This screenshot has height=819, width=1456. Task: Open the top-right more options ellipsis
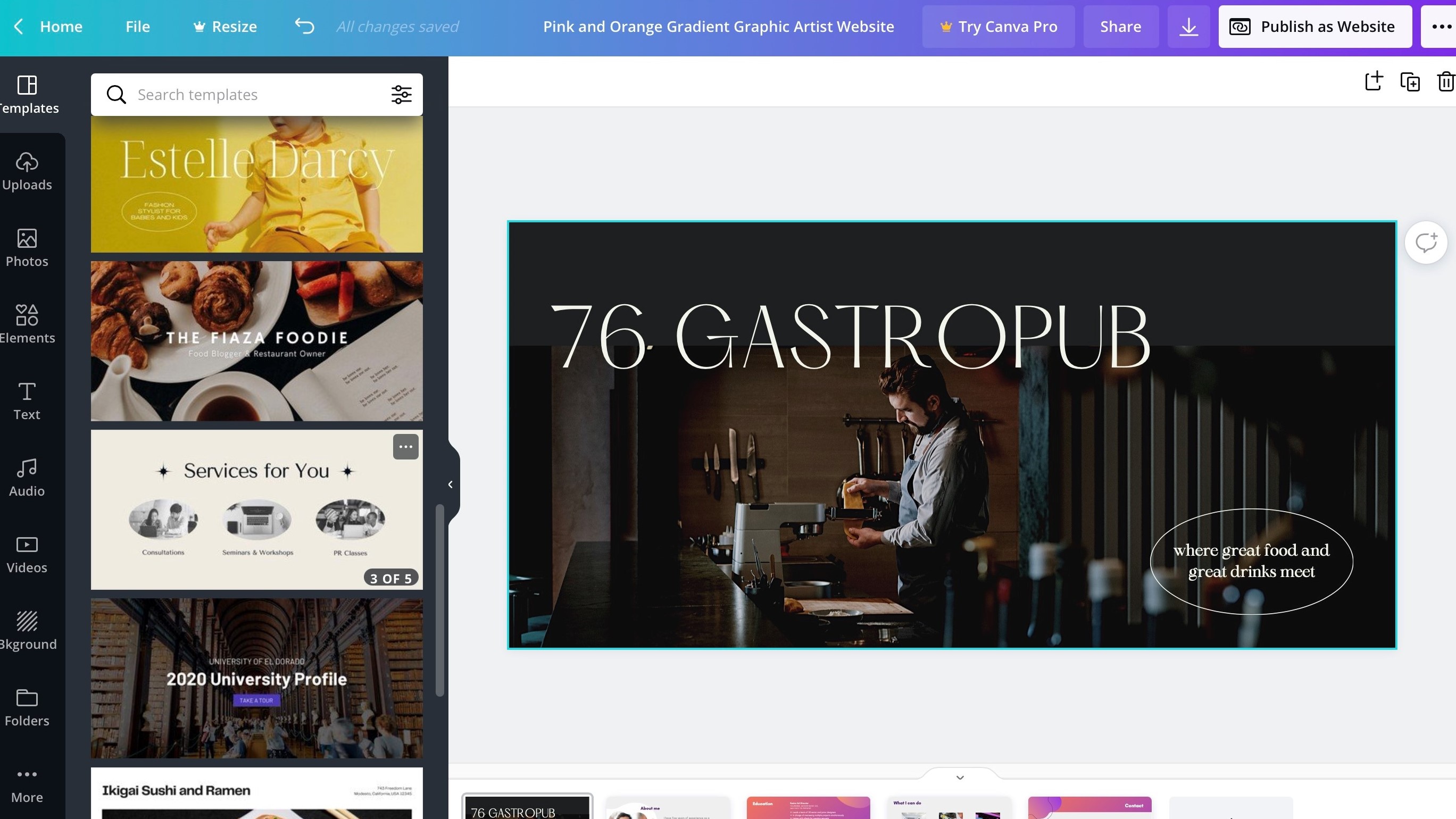[x=1441, y=27]
